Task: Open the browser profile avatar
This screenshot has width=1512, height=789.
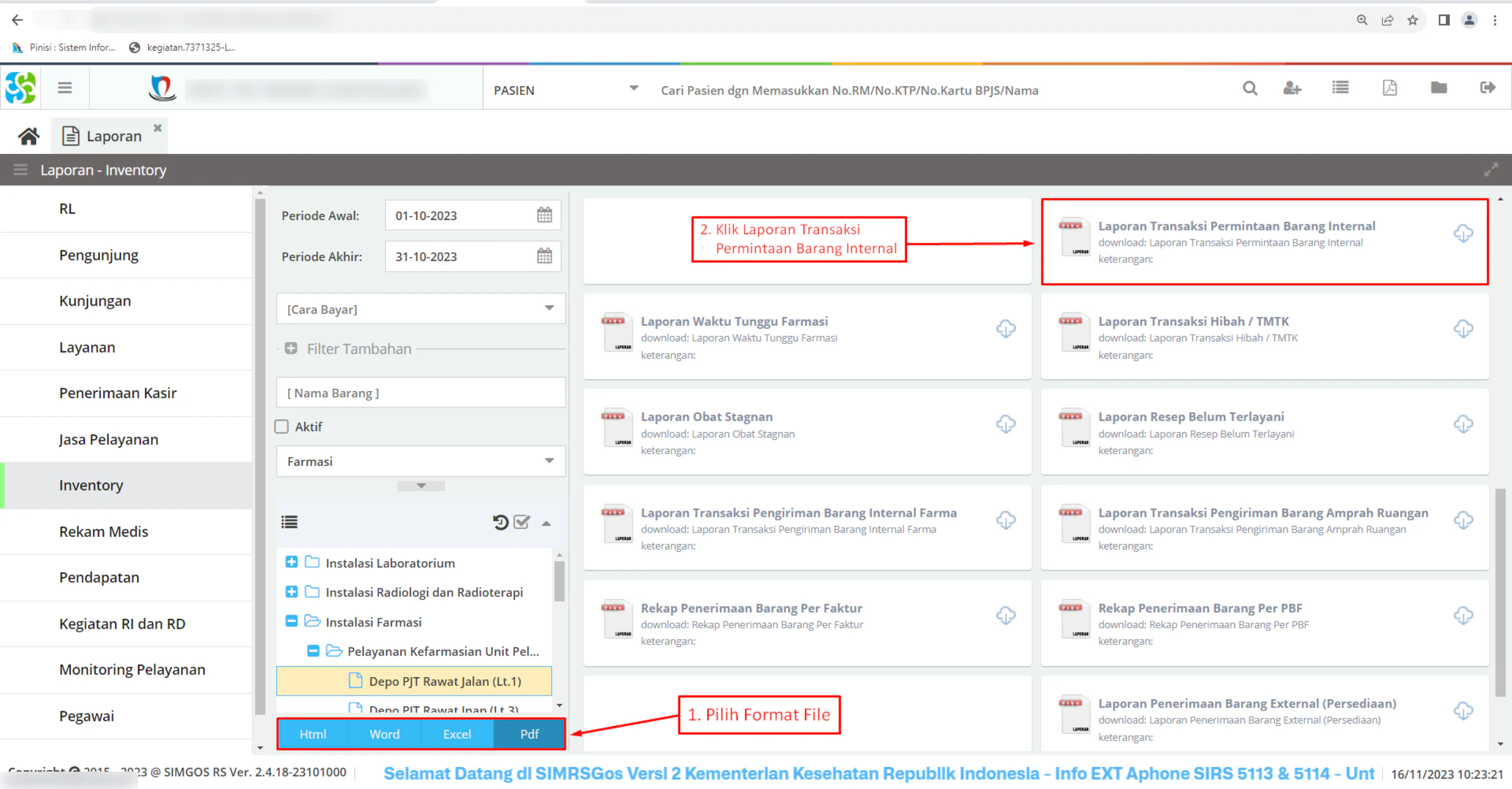Action: click(x=1469, y=20)
